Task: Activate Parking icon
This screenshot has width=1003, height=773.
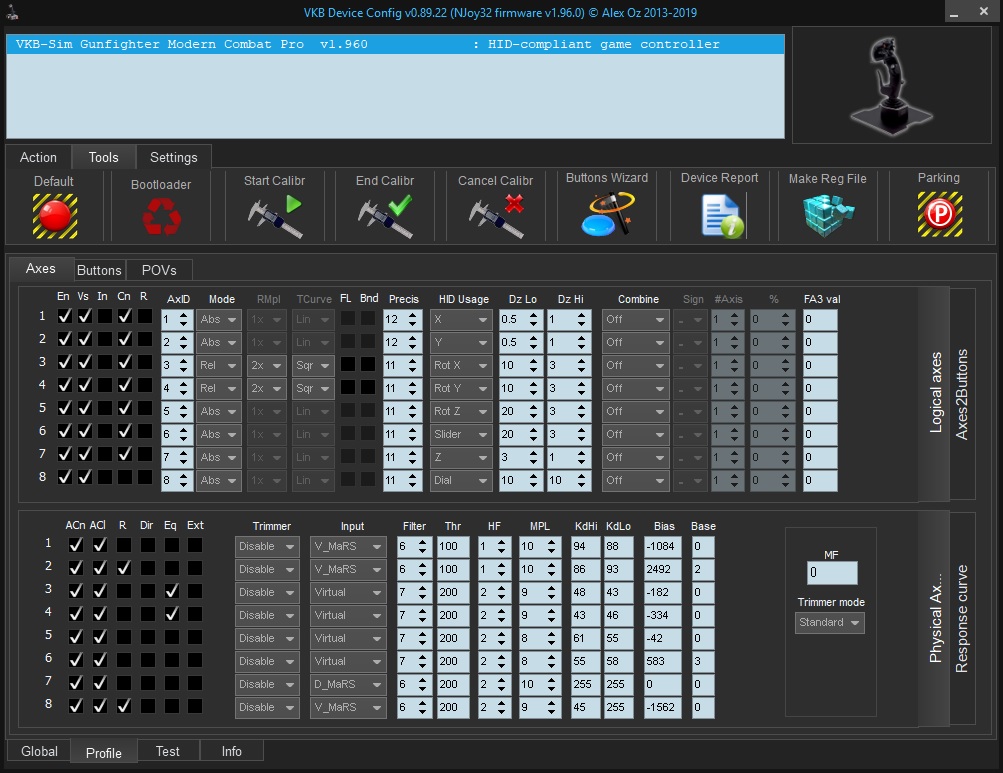Action: click(940, 214)
